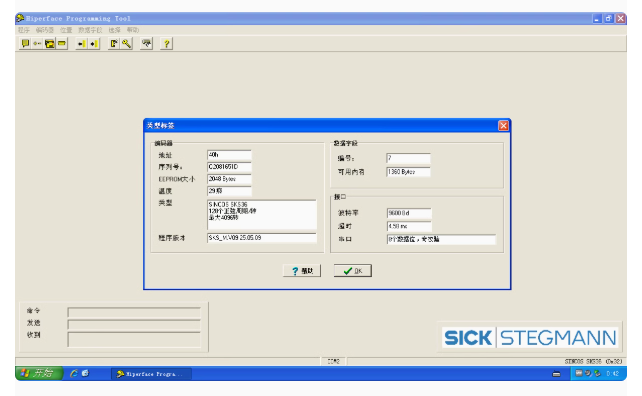
Task: Click the 命令 command field in bottom panel
Action: coord(134,312)
